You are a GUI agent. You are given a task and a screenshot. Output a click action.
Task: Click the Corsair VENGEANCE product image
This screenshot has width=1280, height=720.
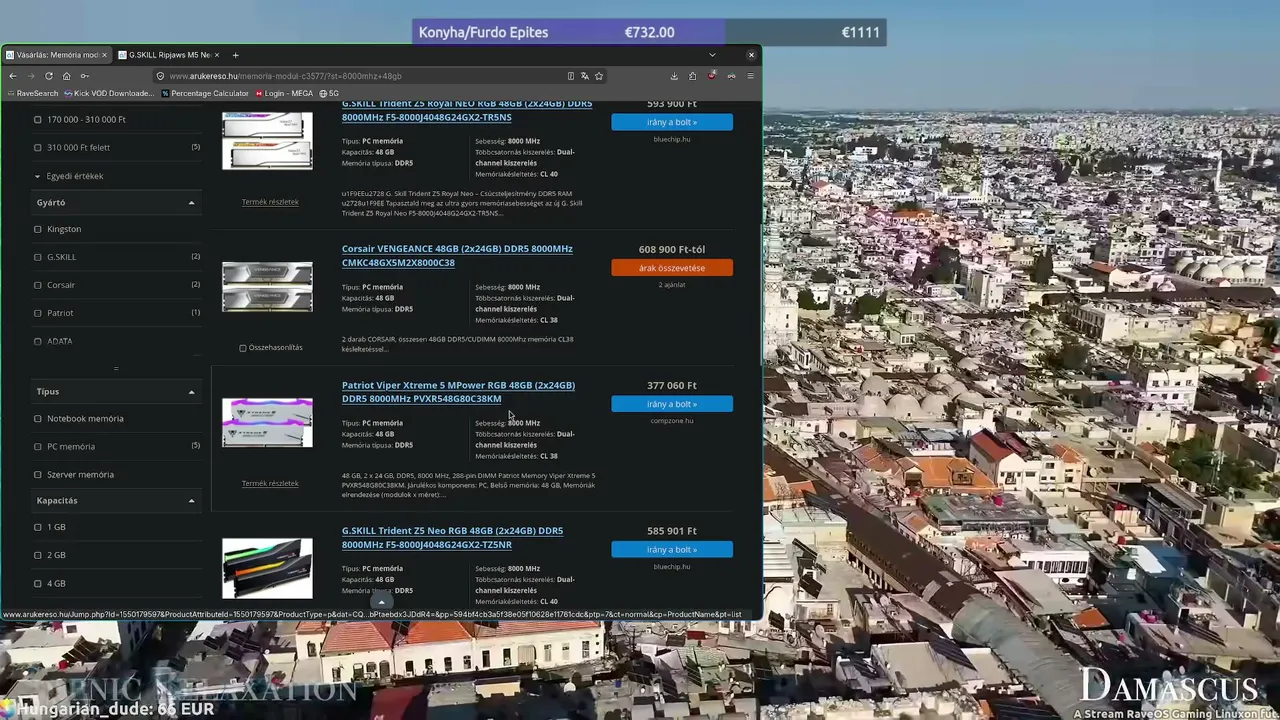[267, 287]
